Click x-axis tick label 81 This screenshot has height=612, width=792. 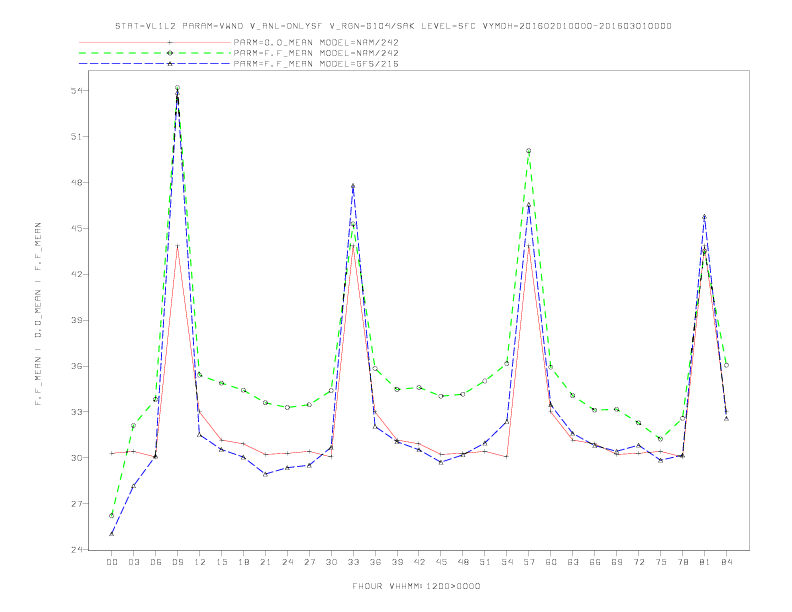coord(704,562)
